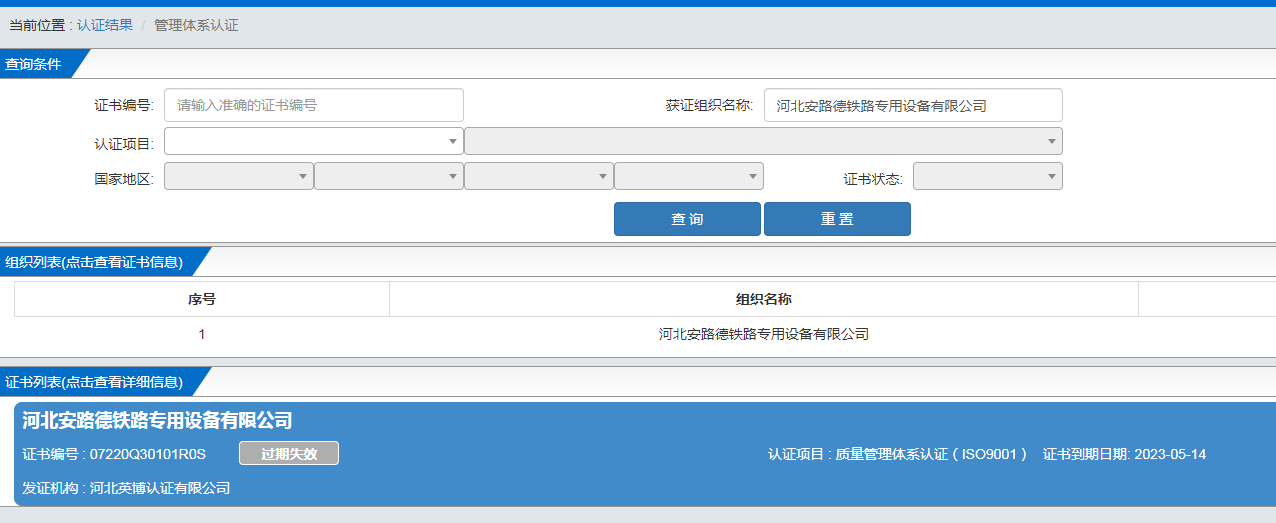Select the 证书列表 section tab
The width and height of the screenshot is (1276, 523).
(98, 382)
